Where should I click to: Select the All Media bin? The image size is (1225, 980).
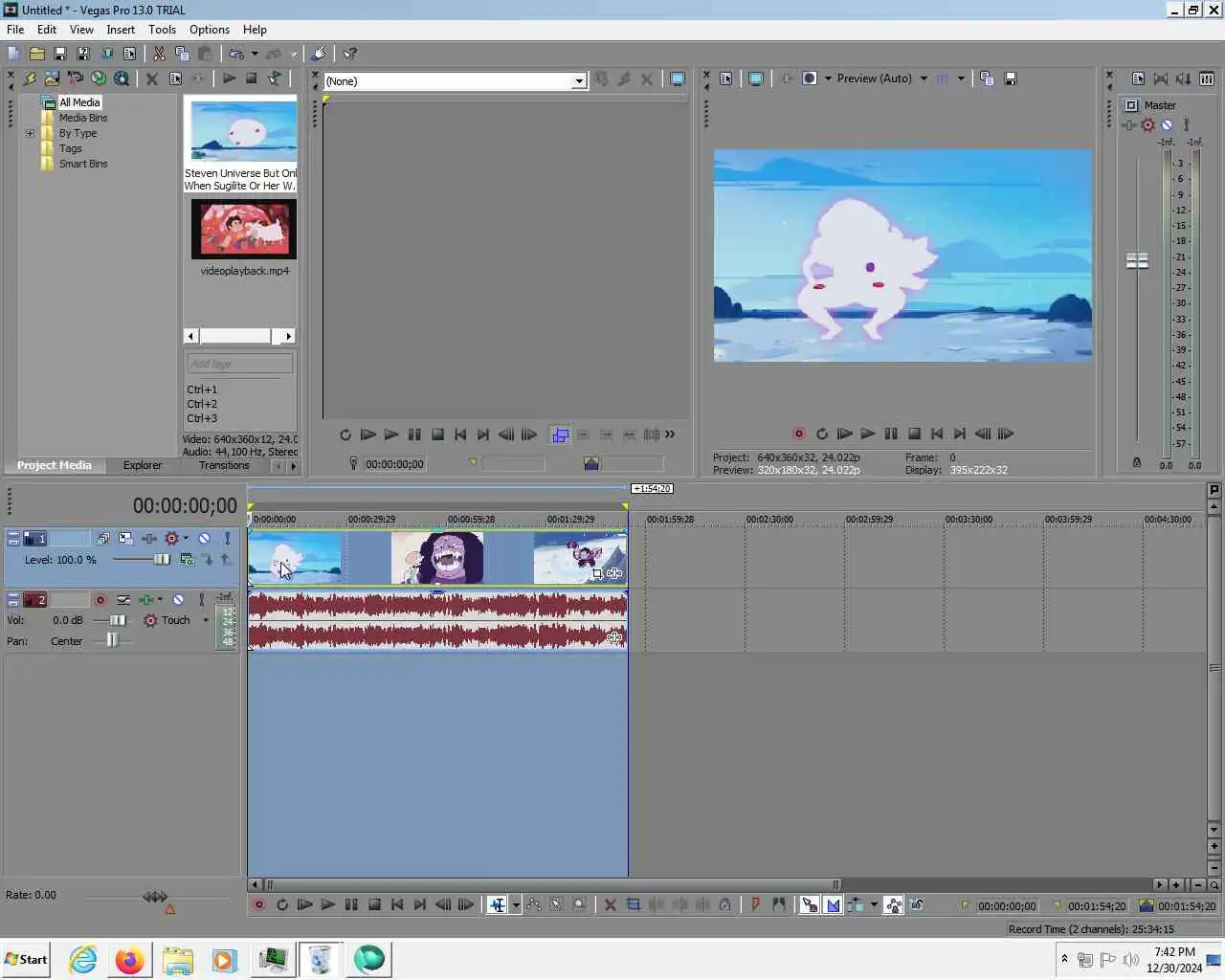(79, 102)
